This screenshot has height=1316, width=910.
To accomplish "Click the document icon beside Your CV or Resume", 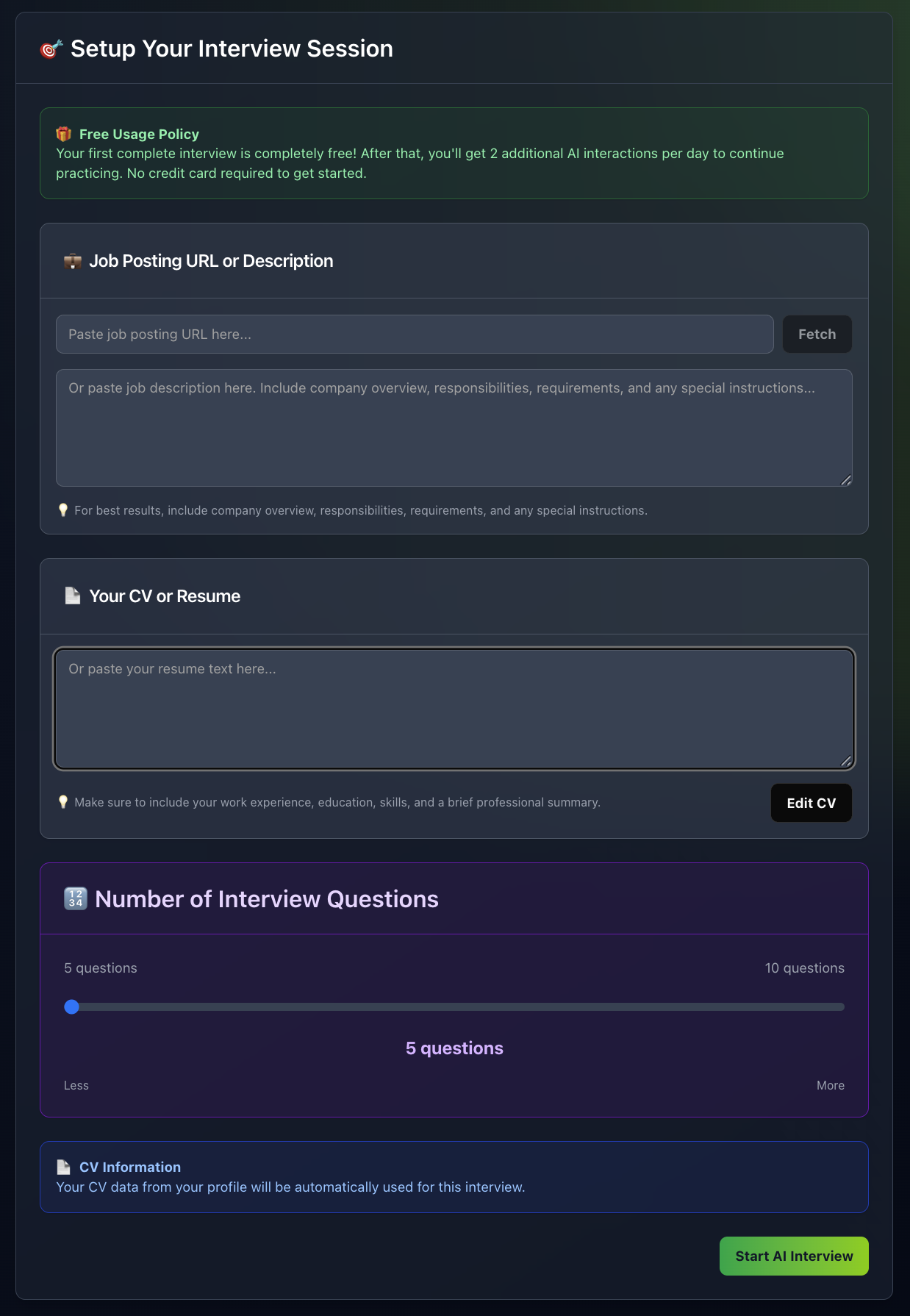I will coord(72,596).
